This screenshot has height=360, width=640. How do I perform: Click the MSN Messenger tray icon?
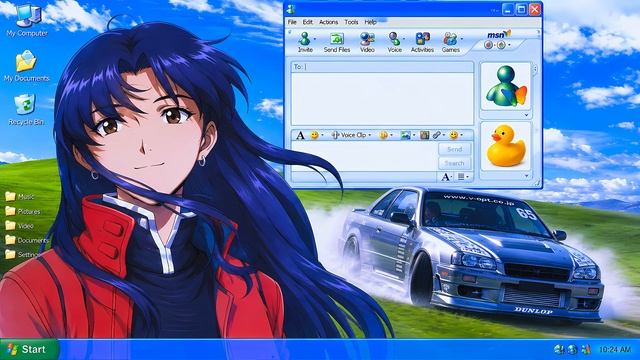(x=586, y=349)
